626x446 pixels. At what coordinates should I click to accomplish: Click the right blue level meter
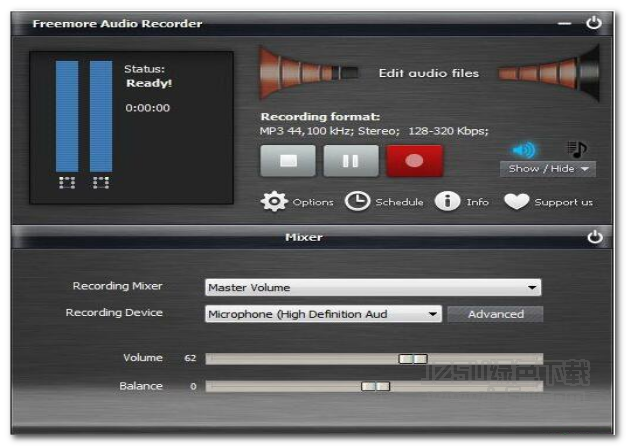(101, 116)
